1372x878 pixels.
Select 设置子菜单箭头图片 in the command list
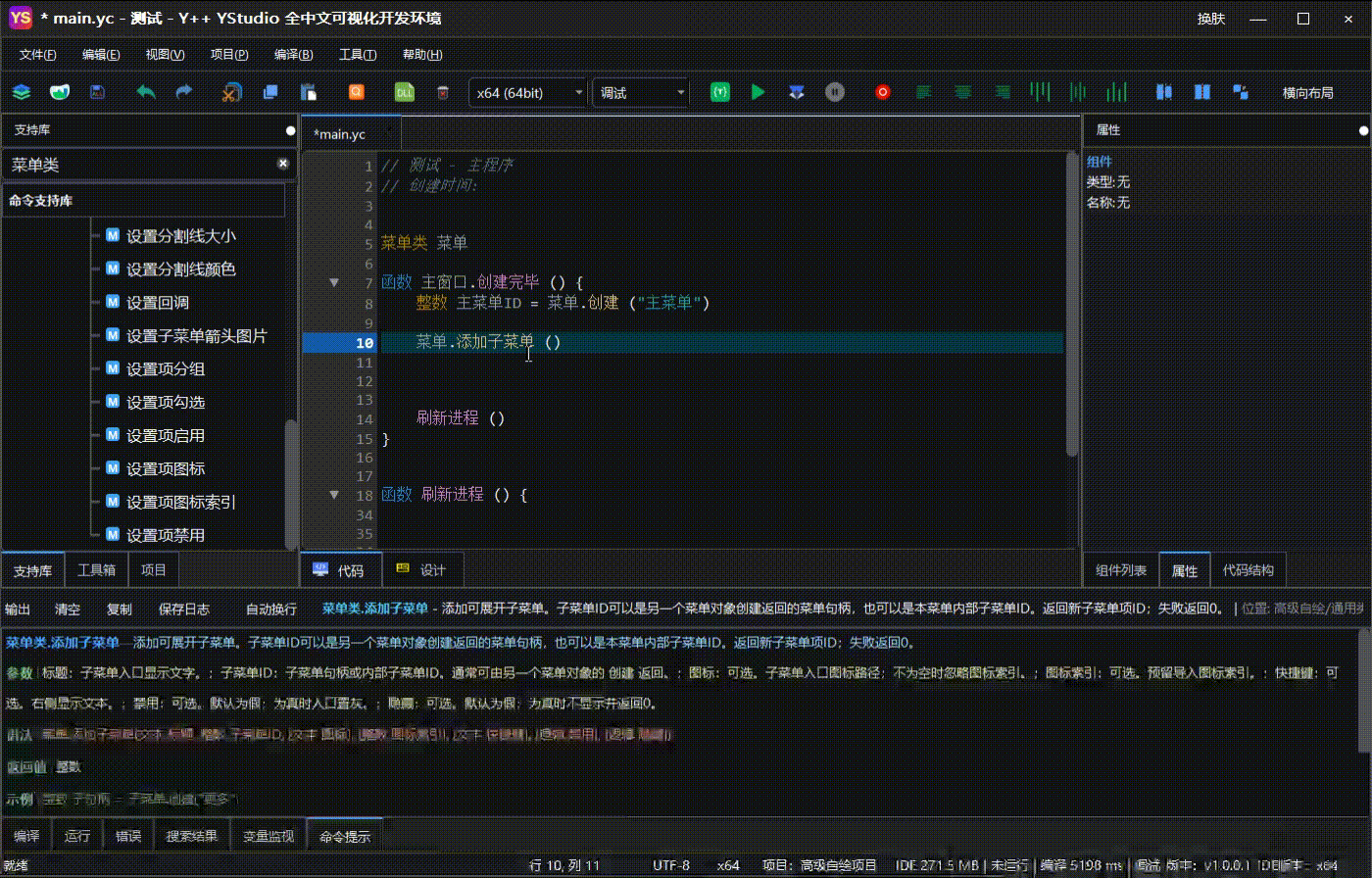point(197,336)
